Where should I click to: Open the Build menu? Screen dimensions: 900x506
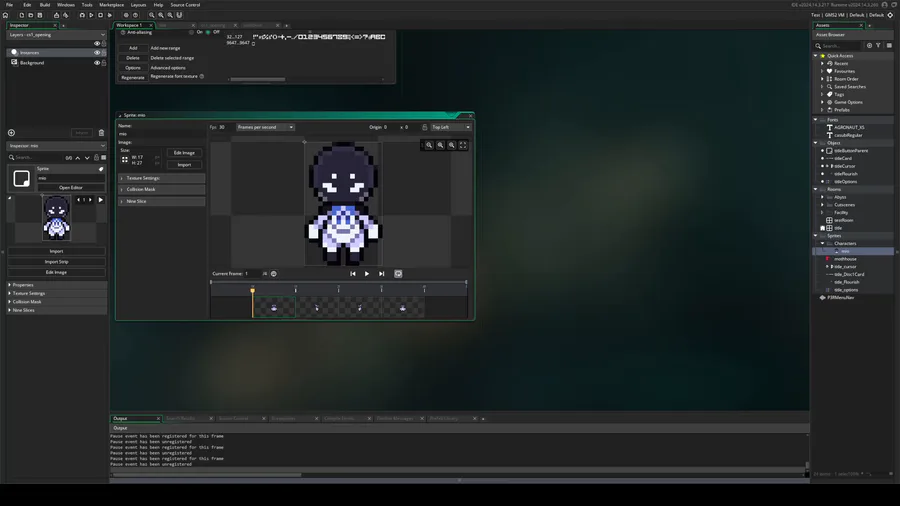coord(45,5)
